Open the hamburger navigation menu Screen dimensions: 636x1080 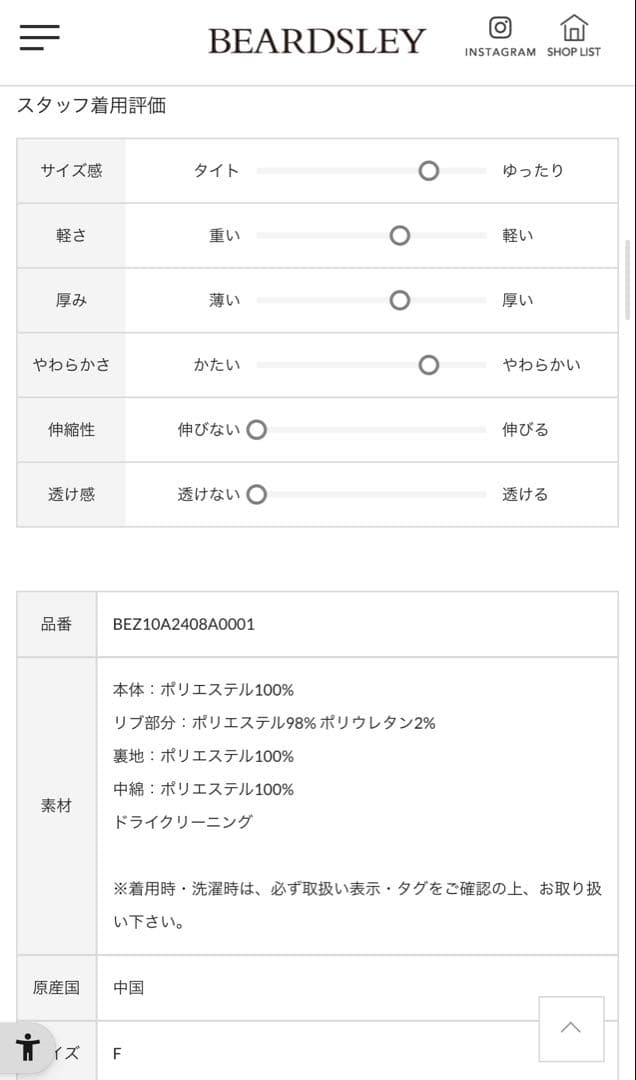[x=38, y=37]
